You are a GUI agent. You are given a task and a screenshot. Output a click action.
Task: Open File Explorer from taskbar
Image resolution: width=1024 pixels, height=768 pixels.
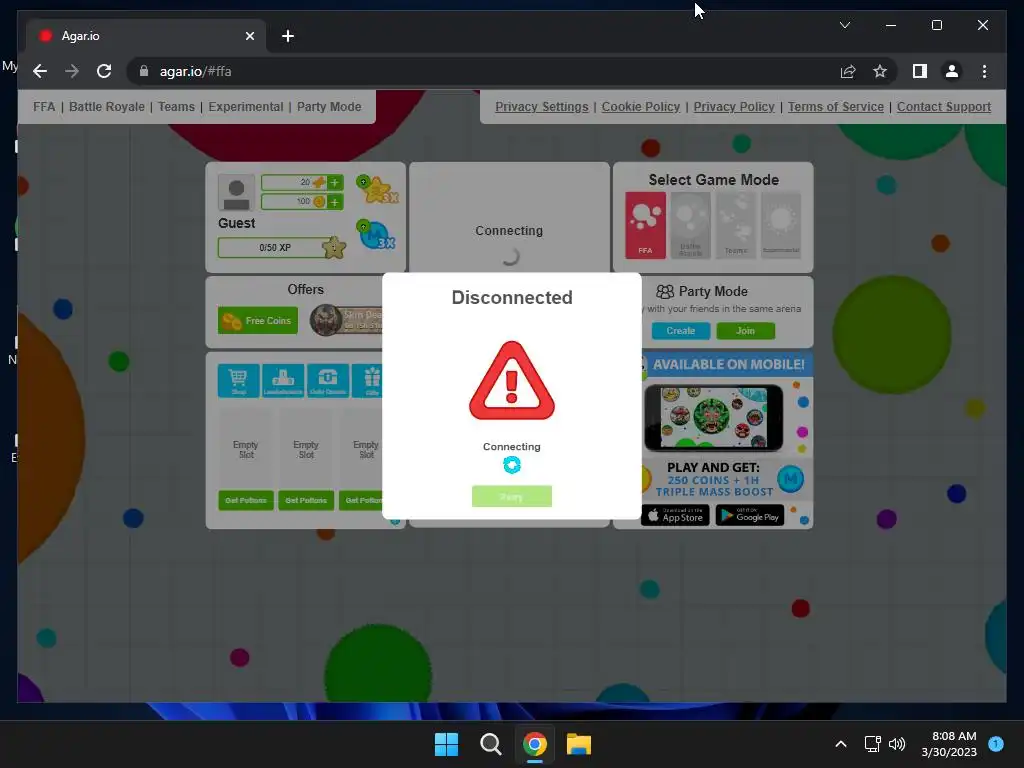(579, 744)
